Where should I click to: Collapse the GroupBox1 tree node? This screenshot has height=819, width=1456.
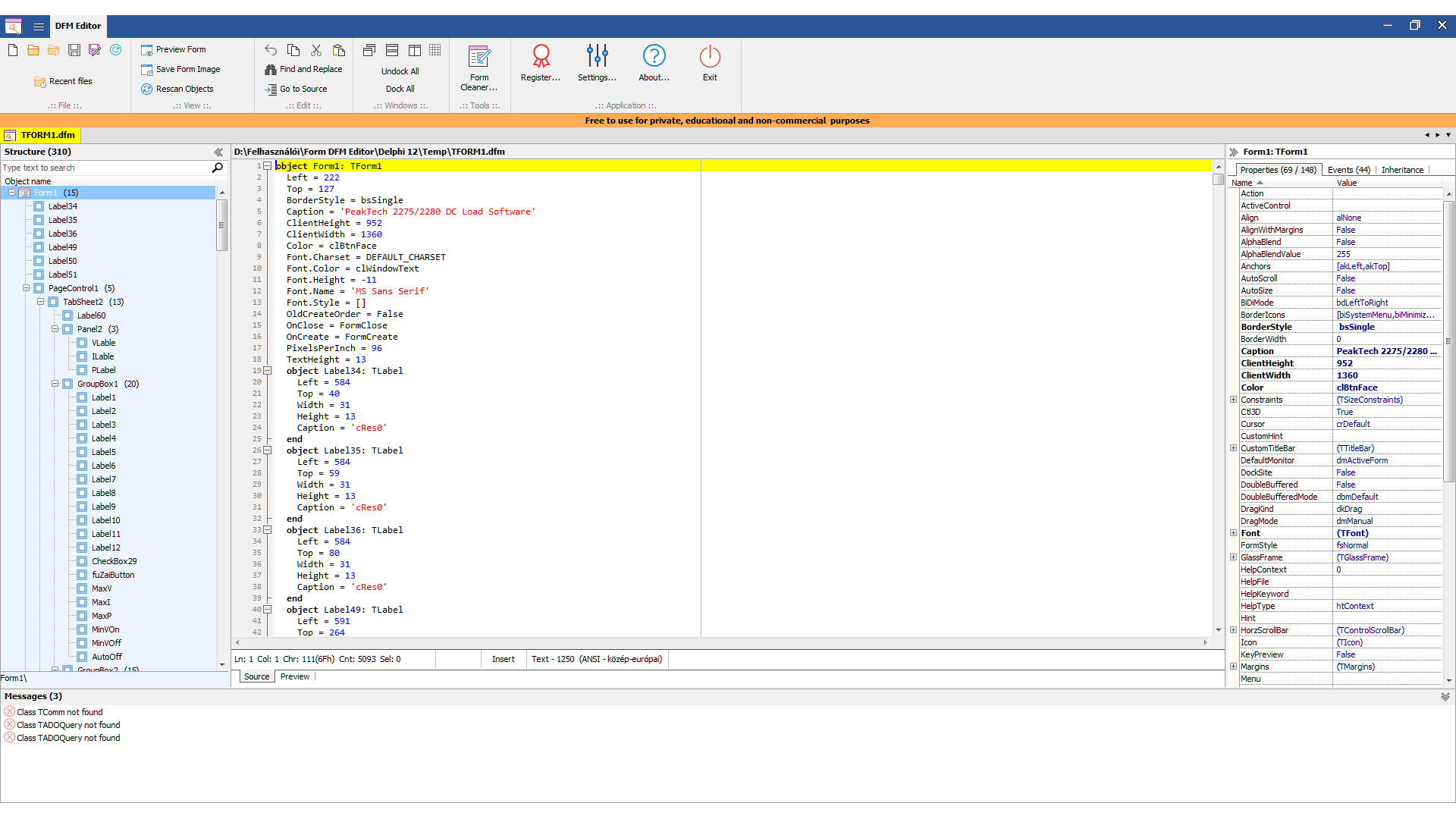click(x=55, y=384)
